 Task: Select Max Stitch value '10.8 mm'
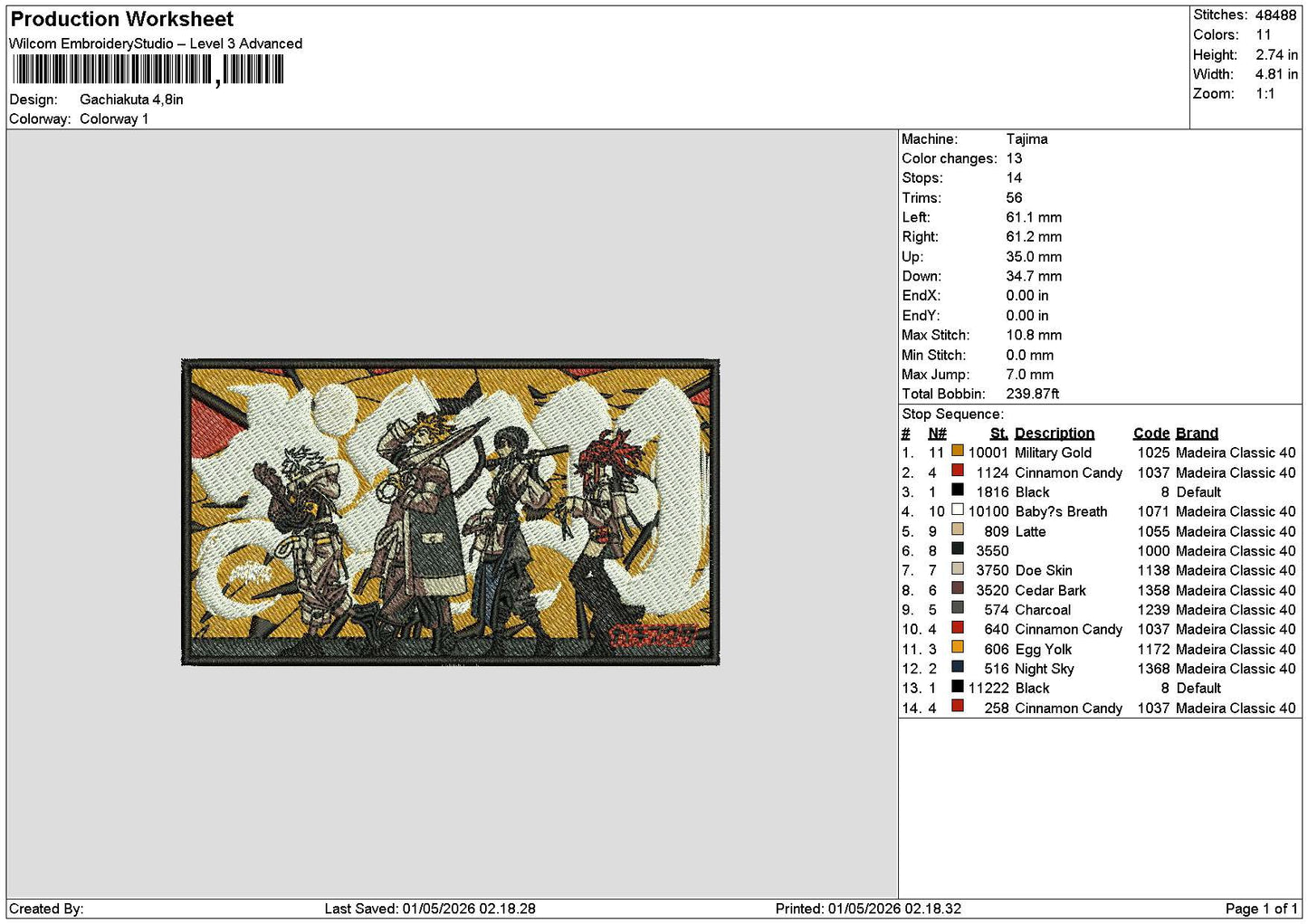pos(1034,335)
